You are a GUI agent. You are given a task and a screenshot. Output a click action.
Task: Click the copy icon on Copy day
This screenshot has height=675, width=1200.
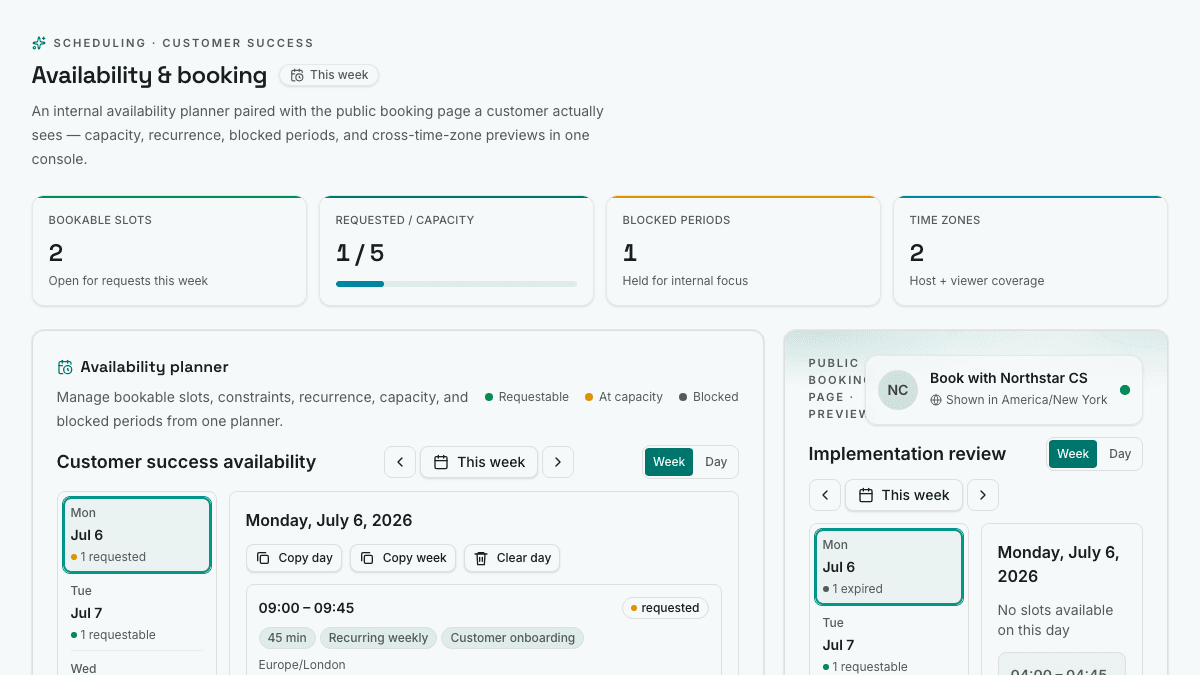pos(263,558)
